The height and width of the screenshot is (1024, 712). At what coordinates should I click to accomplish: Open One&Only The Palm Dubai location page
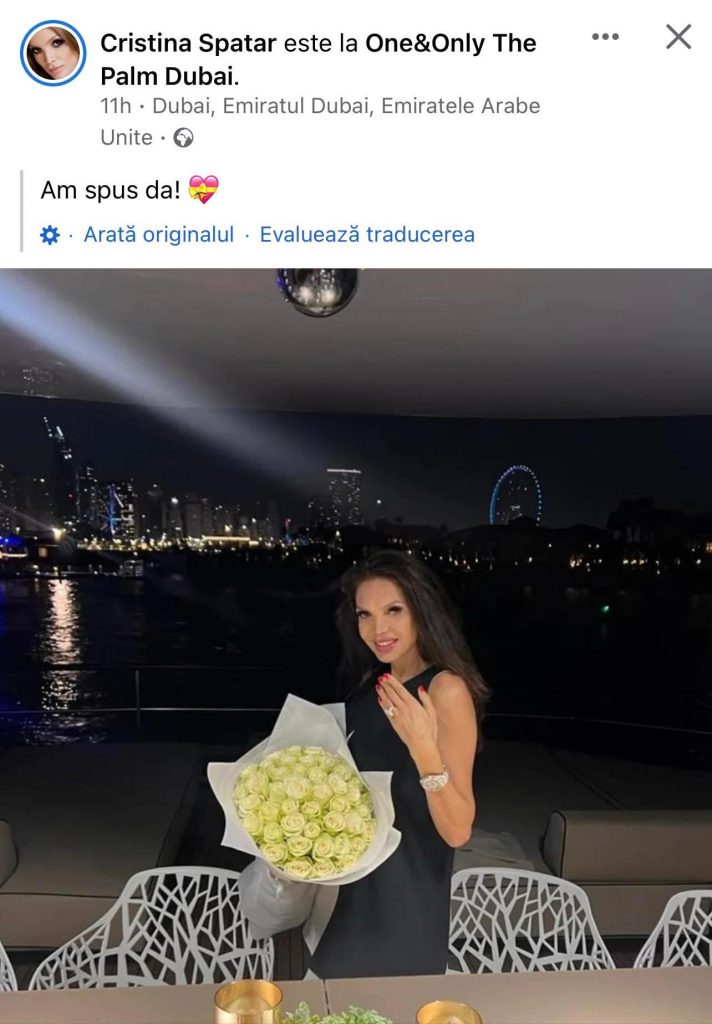click(318, 59)
